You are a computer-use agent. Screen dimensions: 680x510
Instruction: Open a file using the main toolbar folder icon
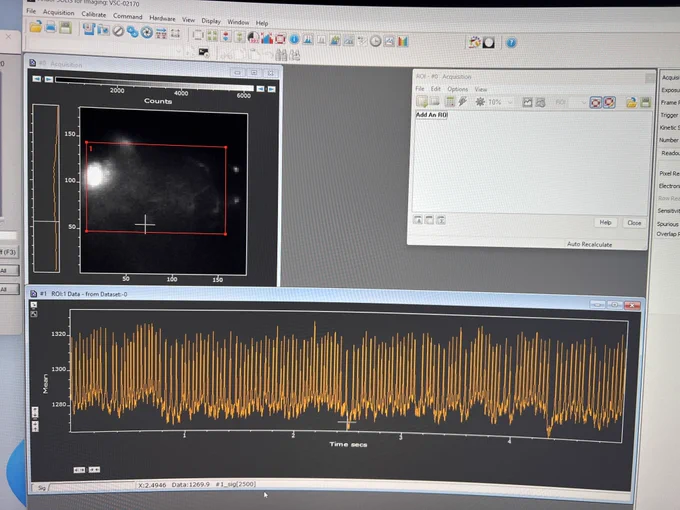pos(36,27)
